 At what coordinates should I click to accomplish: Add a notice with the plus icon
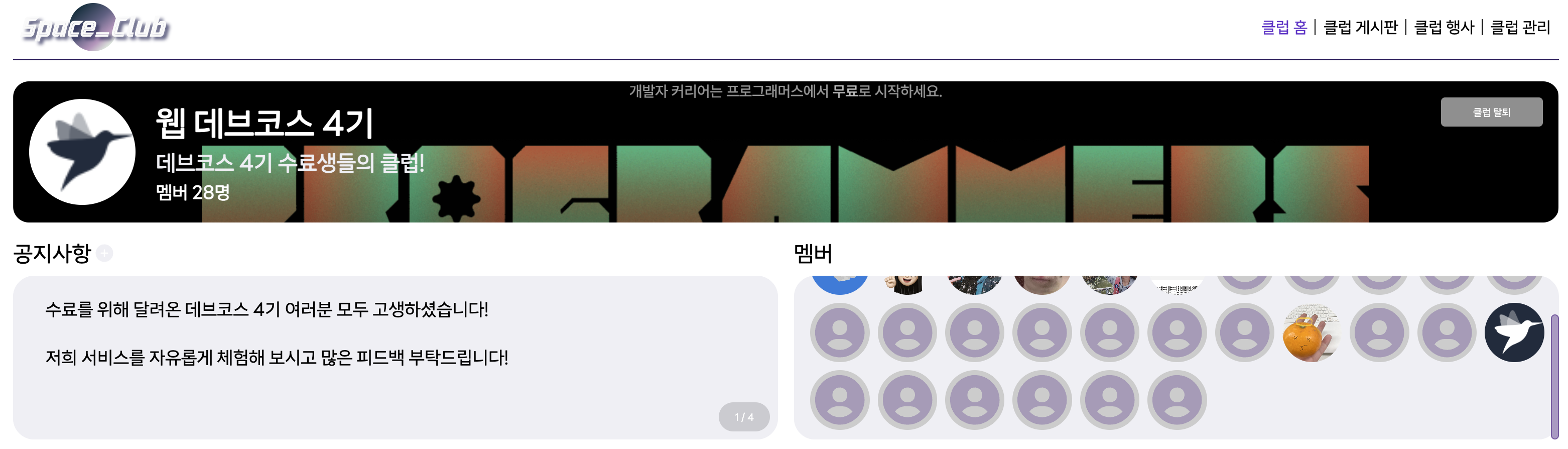click(105, 253)
